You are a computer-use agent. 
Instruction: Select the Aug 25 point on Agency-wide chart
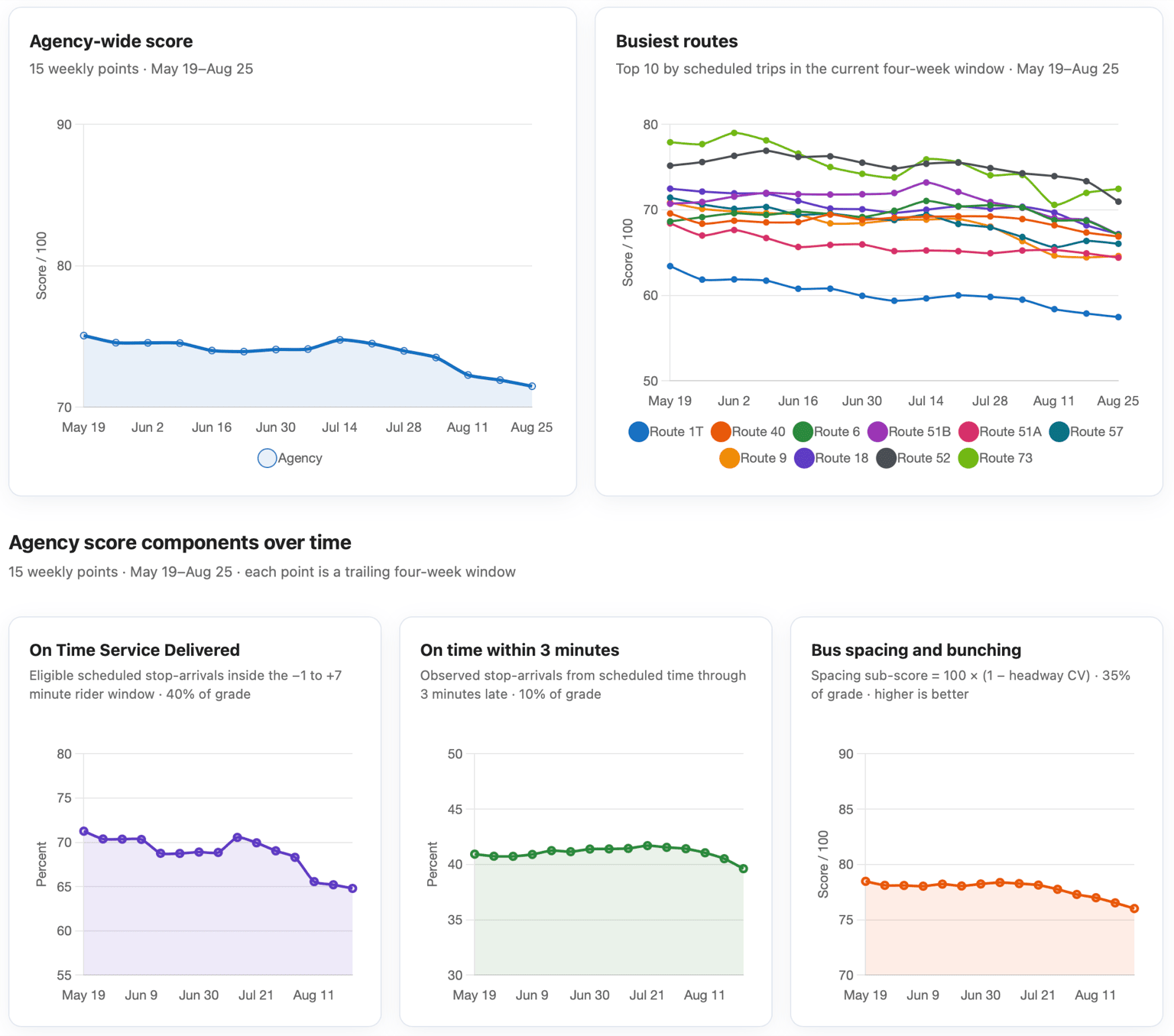[x=532, y=386]
